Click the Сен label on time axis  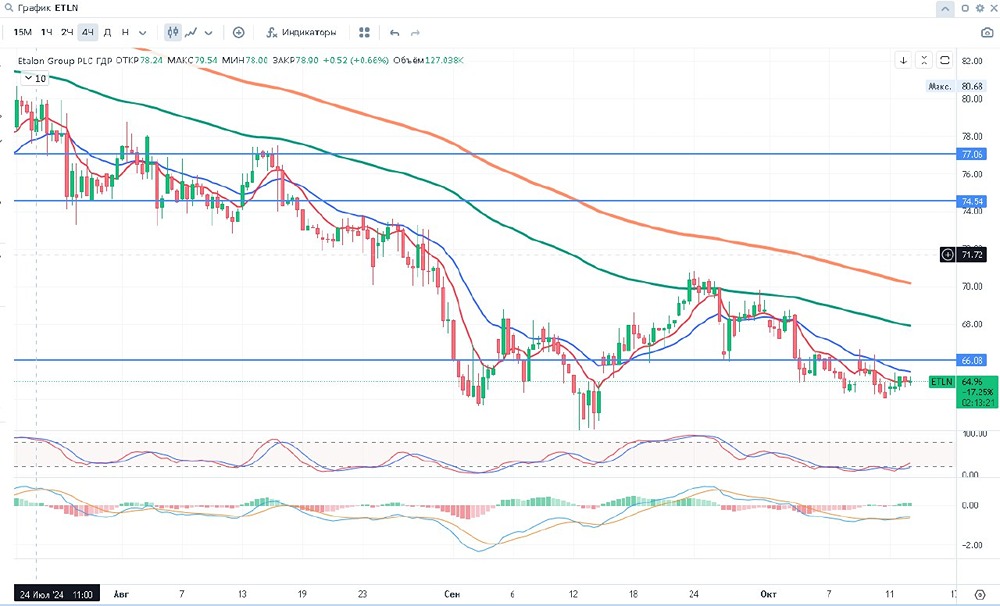[452, 595]
